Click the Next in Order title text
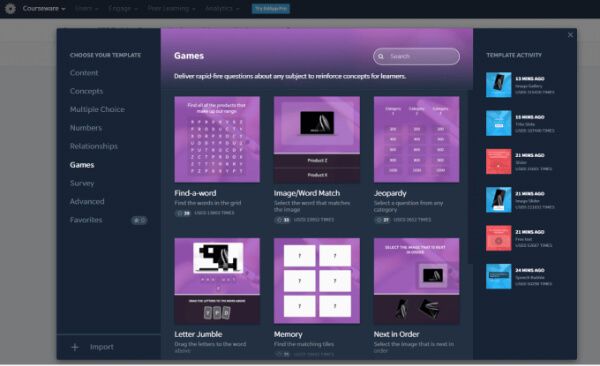This screenshot has width=600, height=366. point(396,334)
